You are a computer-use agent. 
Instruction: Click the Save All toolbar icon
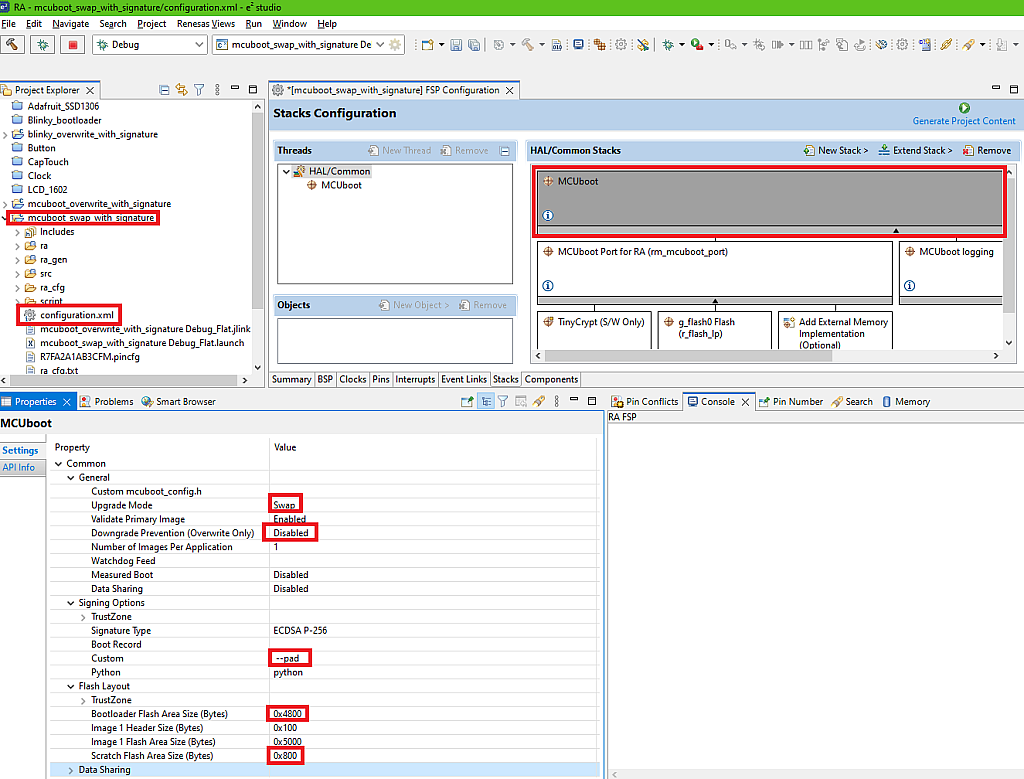point(474,44)
